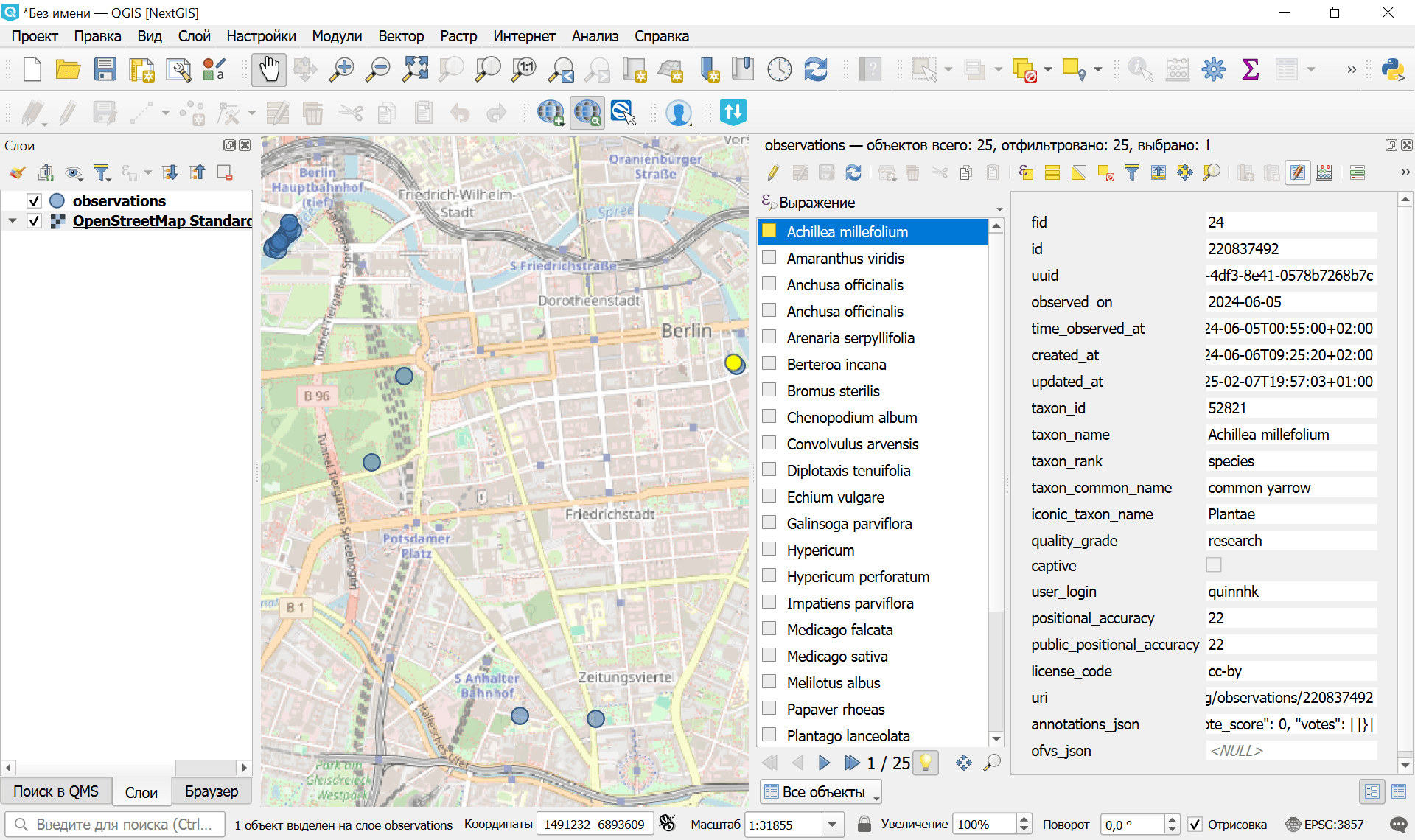This screenshot has height=840, width=1415.
Task: Select Echium vulgare in feature list
Action: [x=835, y=497]
